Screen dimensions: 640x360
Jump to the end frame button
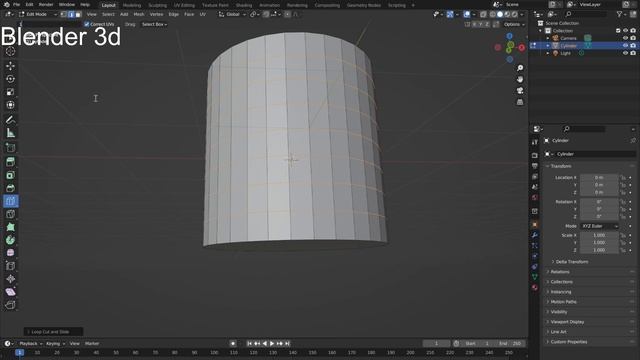[x=287, y=344]
